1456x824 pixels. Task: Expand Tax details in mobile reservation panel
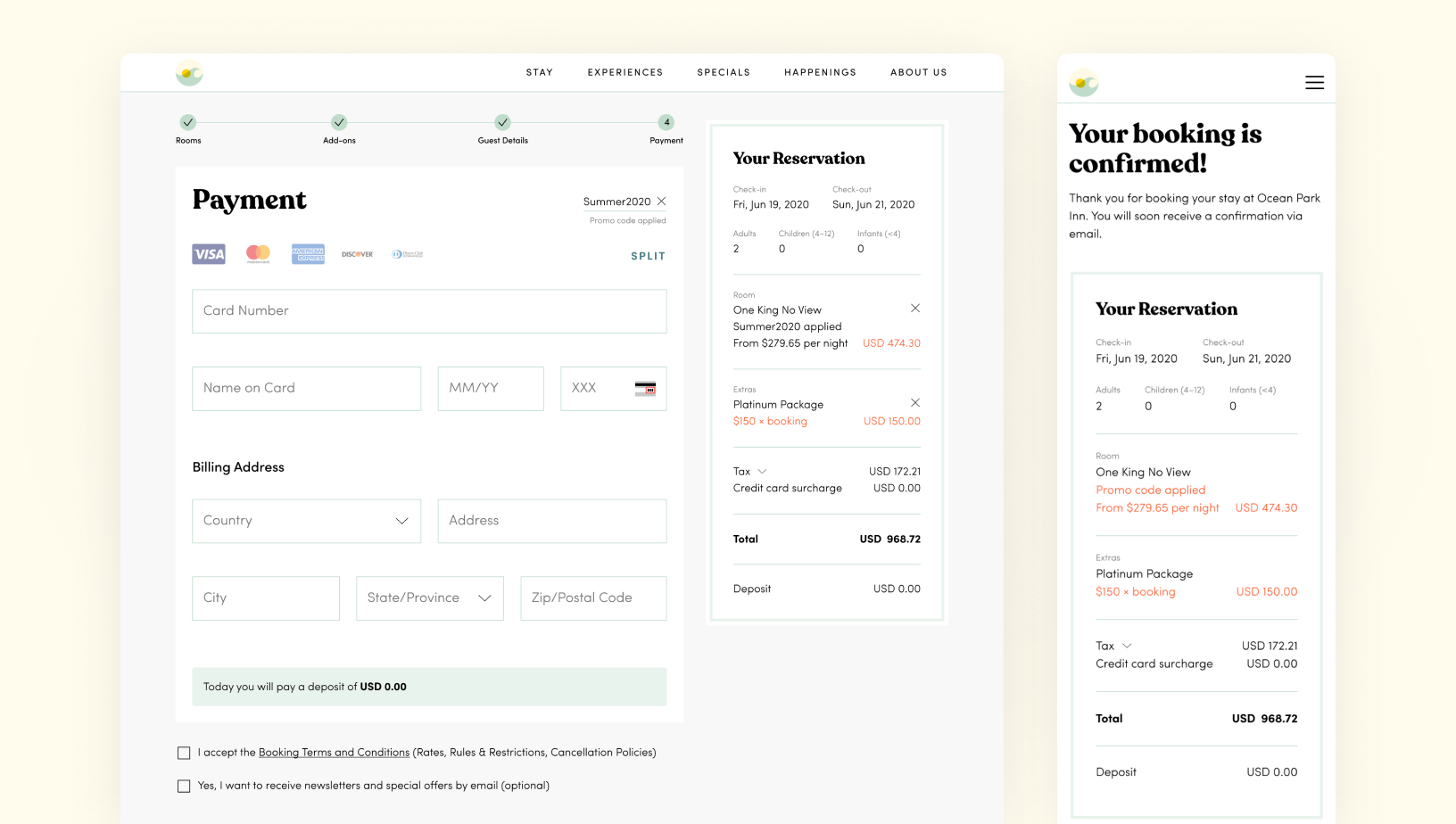(x=1127, y=646)
